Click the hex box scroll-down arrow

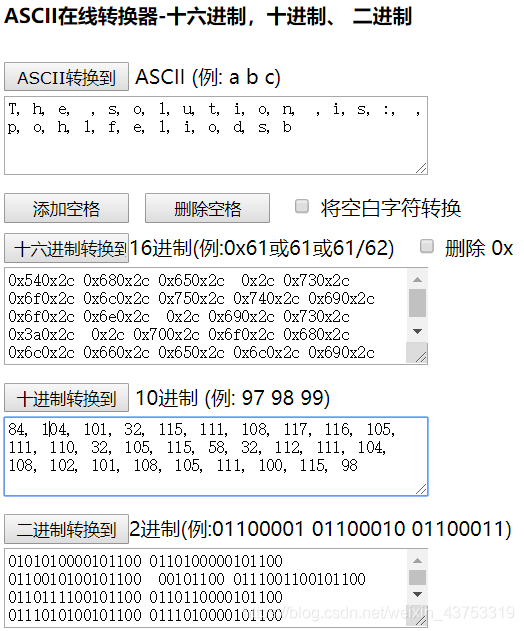click(x=417, y=331)
